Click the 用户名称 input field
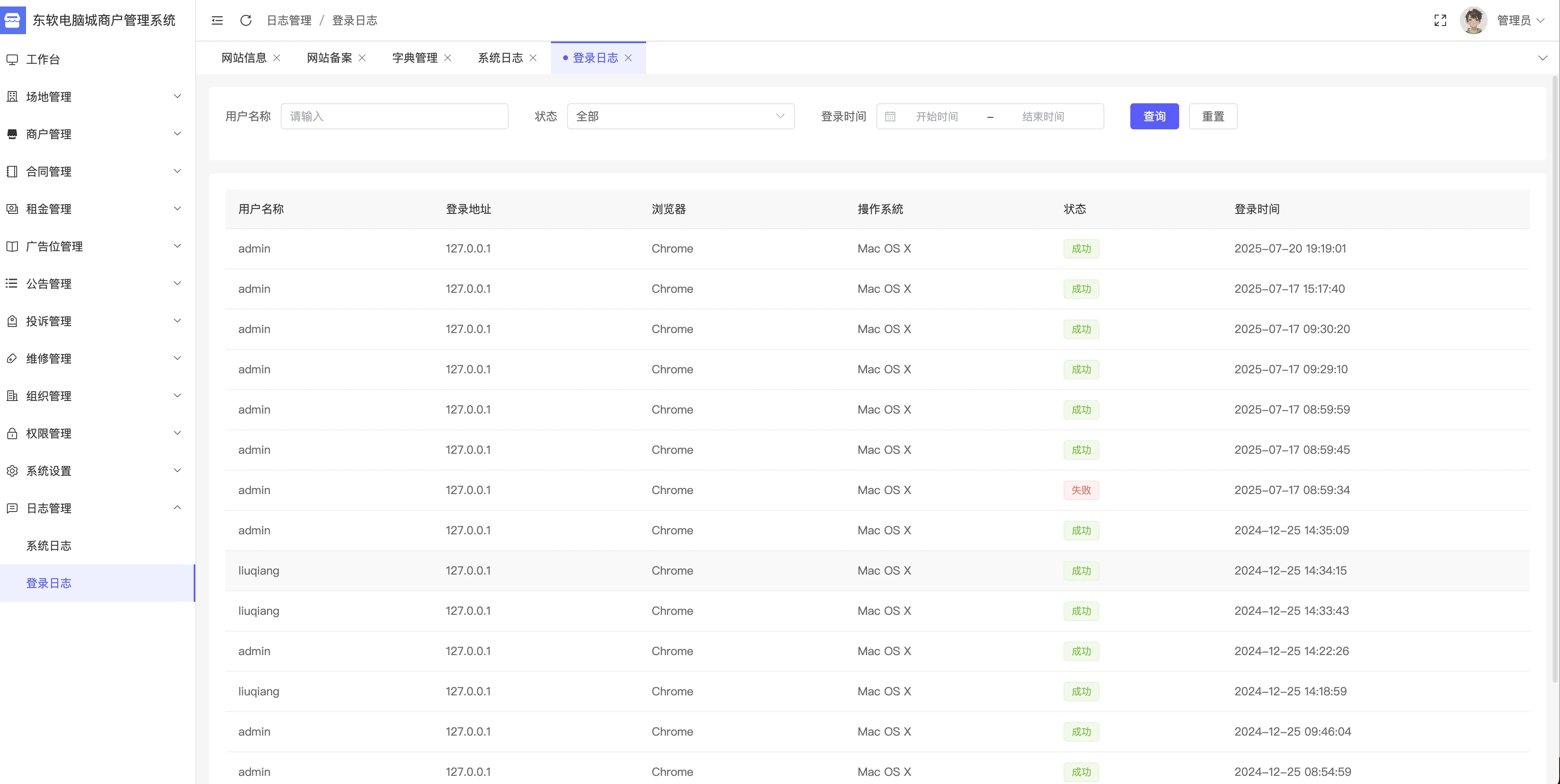 (394, 116)
